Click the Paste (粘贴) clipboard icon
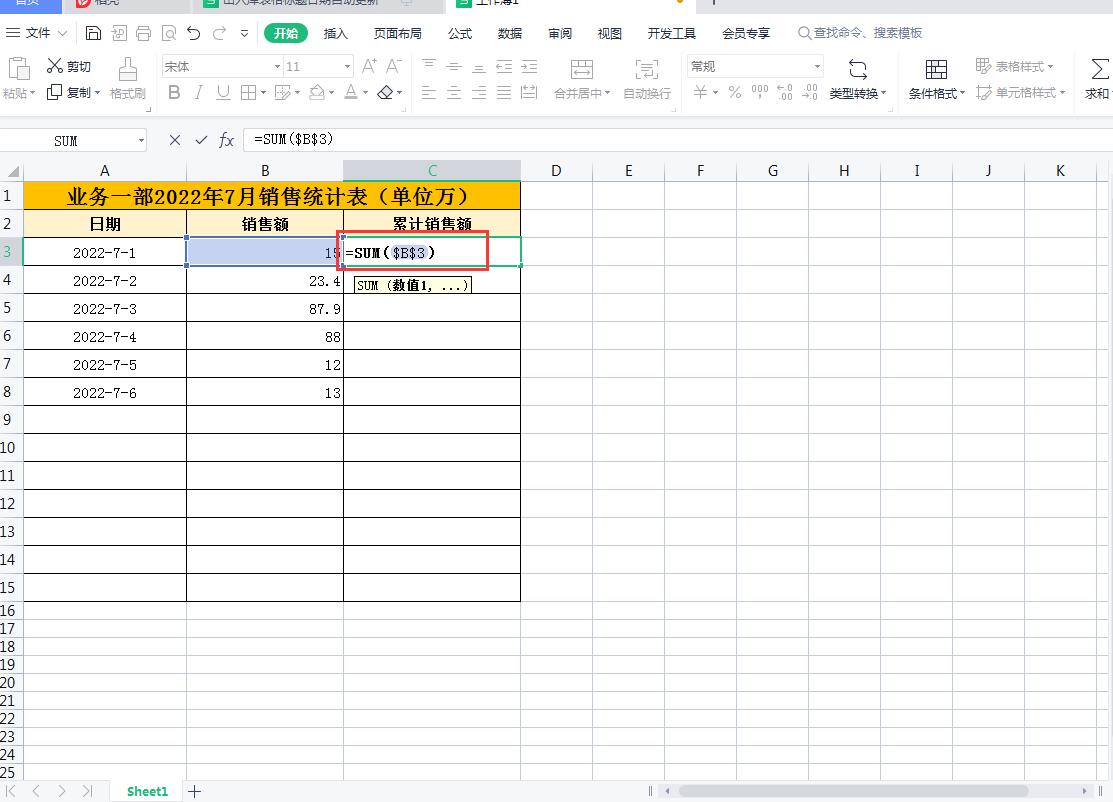Viewport: 1113px width, 802px height. pyautogui.click(x=18, y=70)
